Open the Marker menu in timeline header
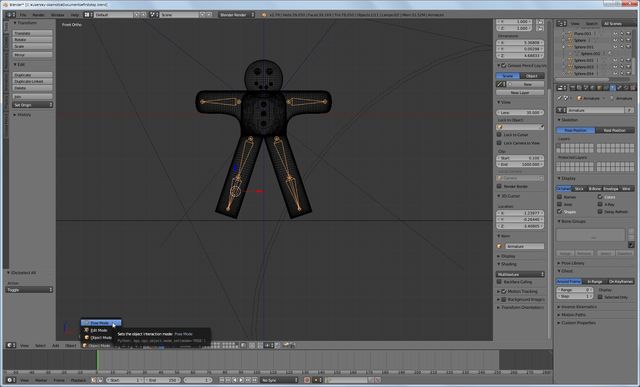The height and width of the screenshot is (387, 640). [41, 380]
